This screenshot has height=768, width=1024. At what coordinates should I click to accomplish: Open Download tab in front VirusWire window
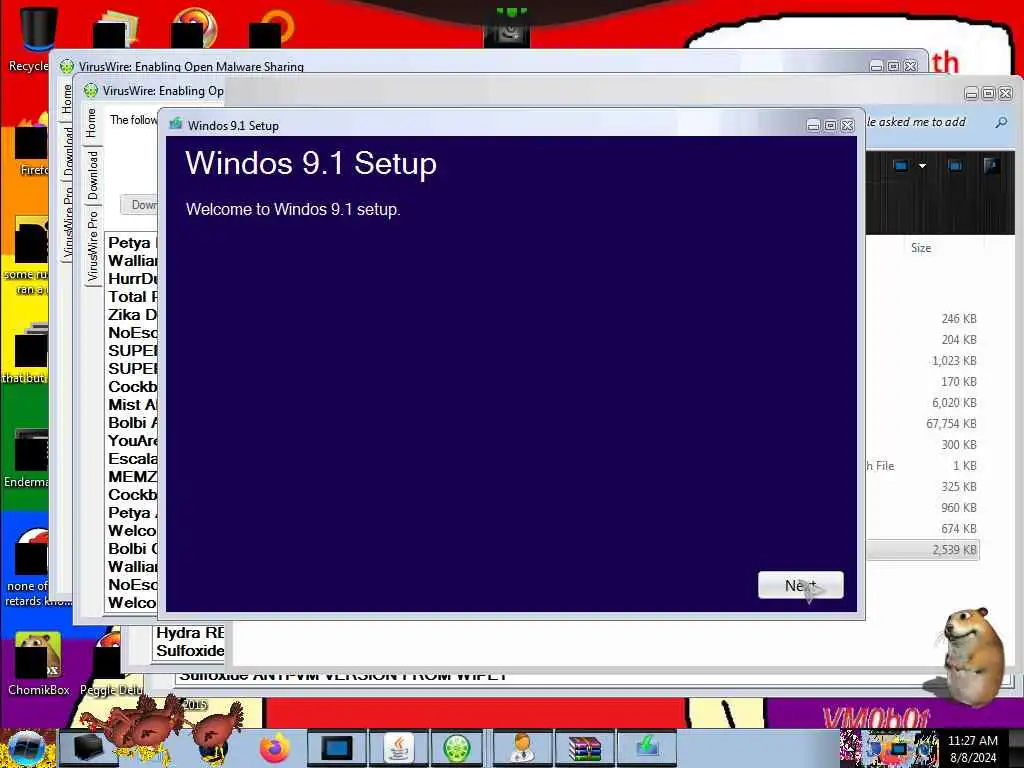tap(92, 174)
